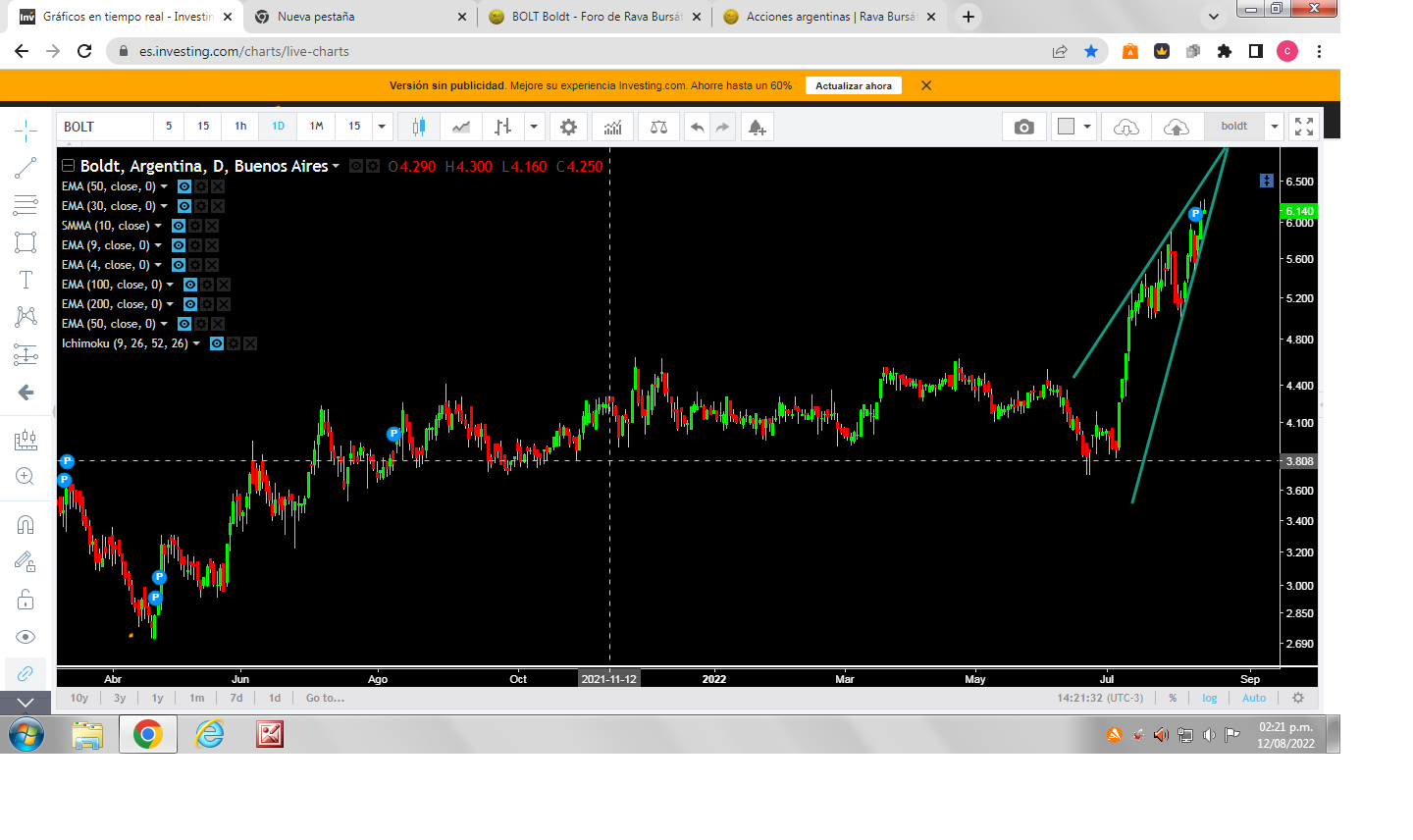Viewport: 1413px width, 840px height.
Task: Expand the time interval dropdown arrow
Action: coord(382,127)
